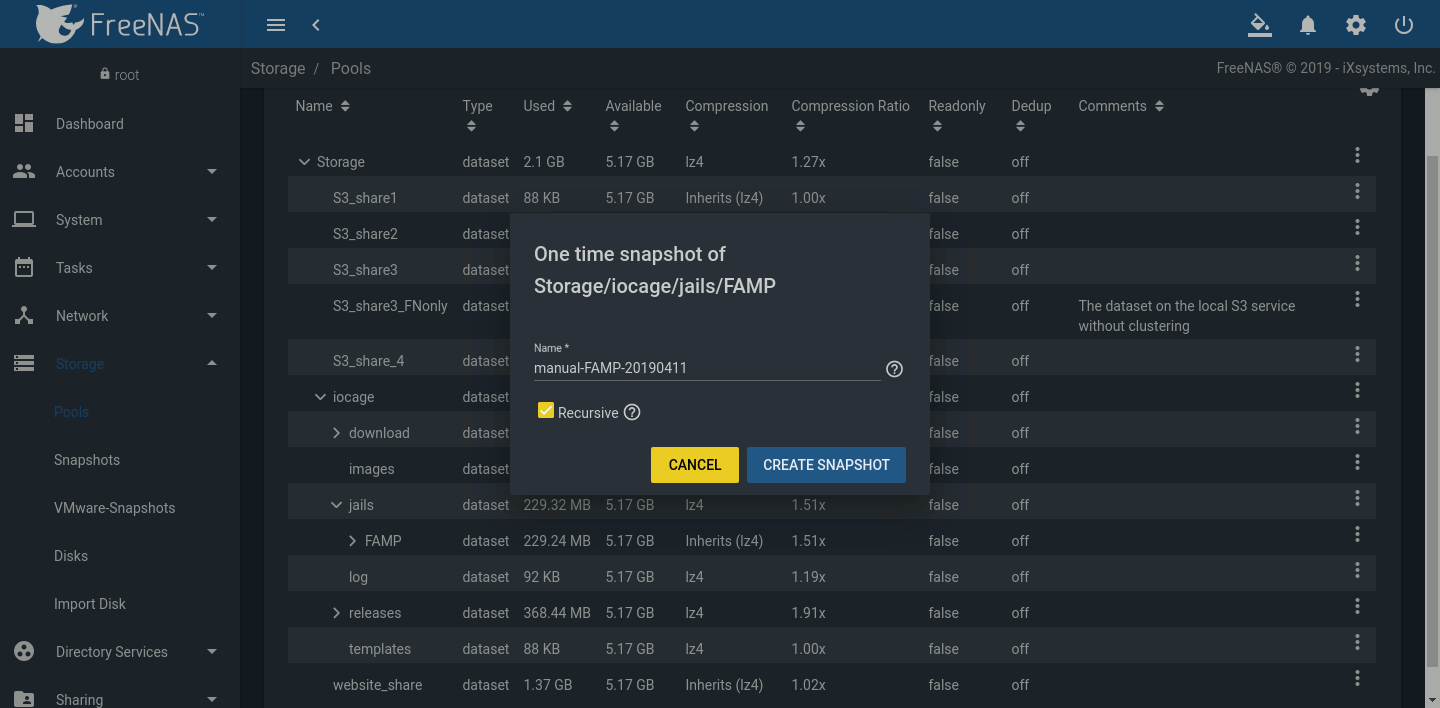Viewport: 1440px width, 708px height.
Task: Open actions menu for images row
Action: [x=1357, y=462]
